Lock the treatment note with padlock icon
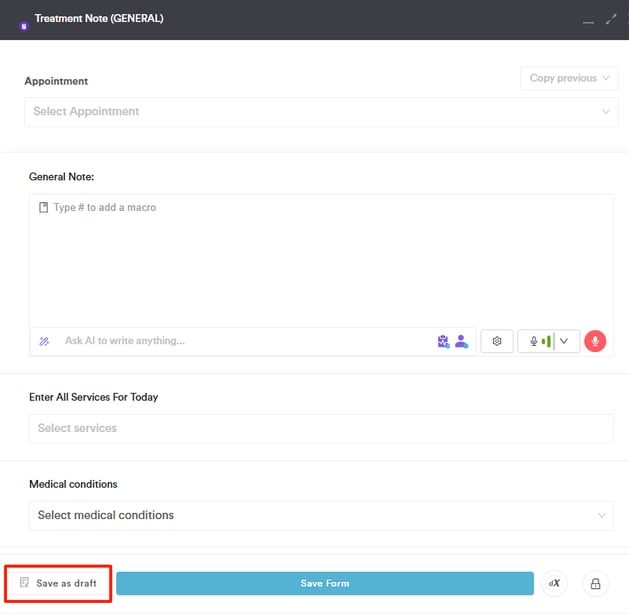This screenshot has height=614, width=629. [595, 583]
